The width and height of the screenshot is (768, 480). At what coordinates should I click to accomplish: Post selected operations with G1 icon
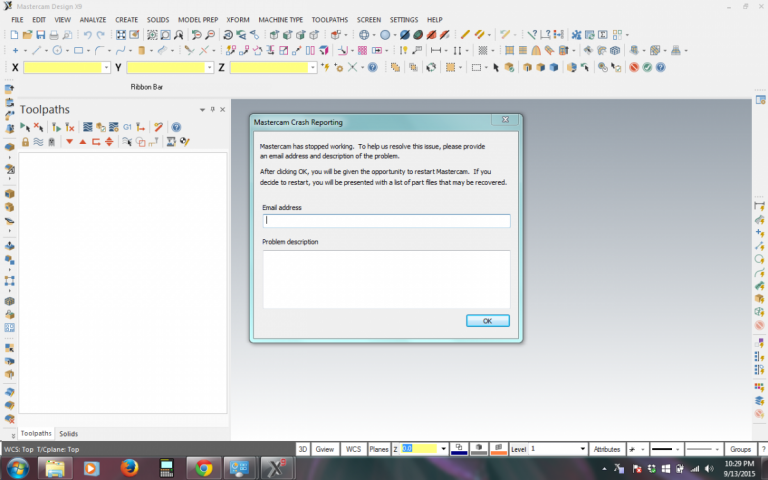tap(127, 127)
